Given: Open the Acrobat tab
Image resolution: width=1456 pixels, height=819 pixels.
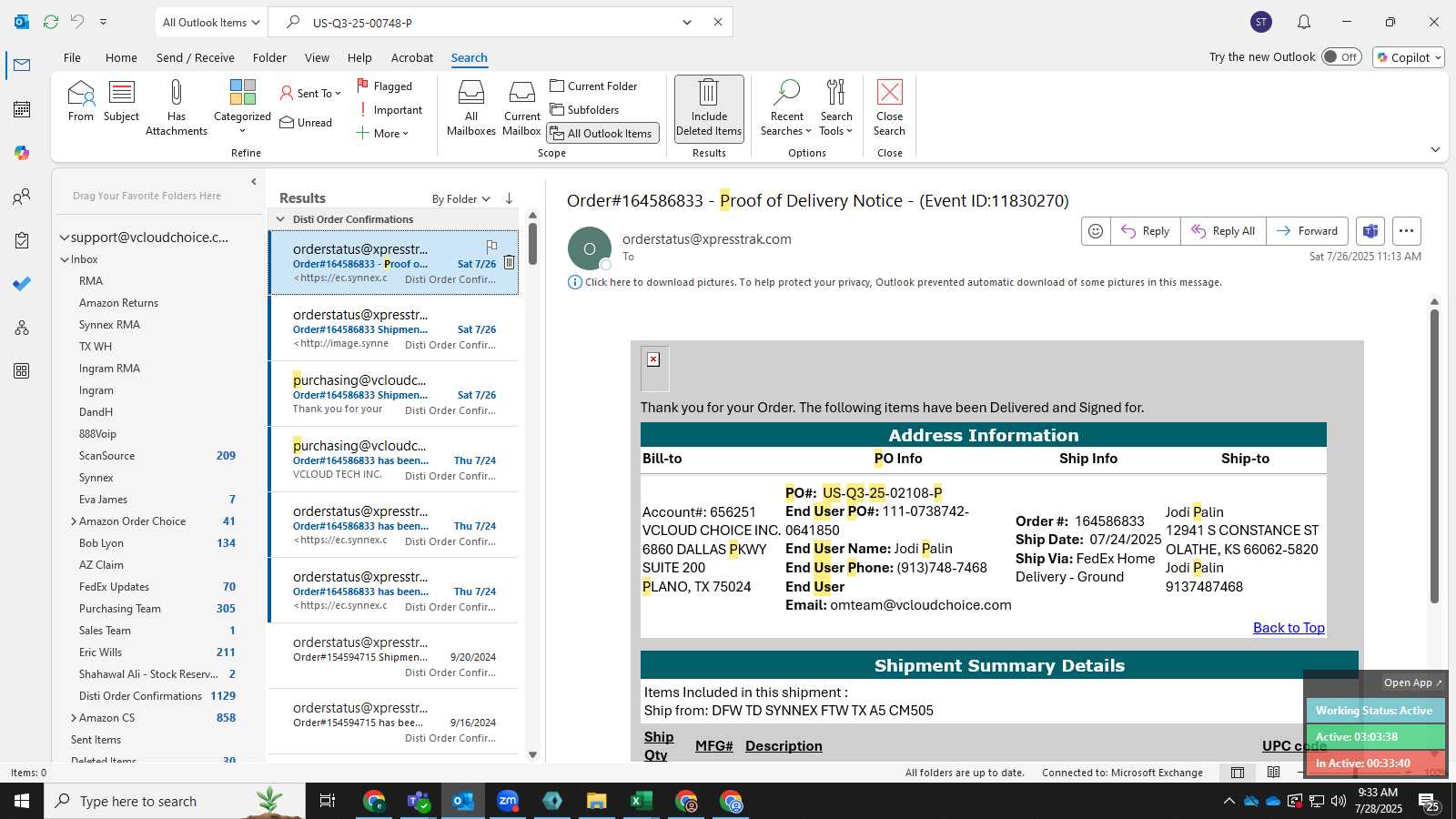Looking at the screenshot, I should [x=412, y=57].
